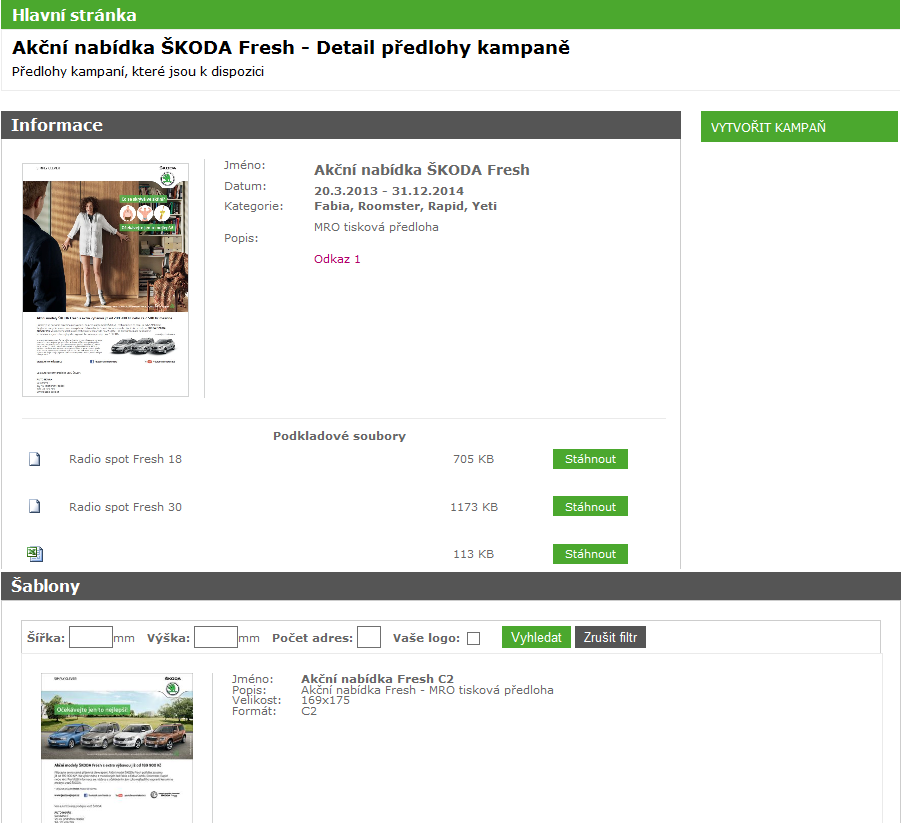Click the Zrušit filtr button
Screen dimensions: 902x823
tap(610, 637)
